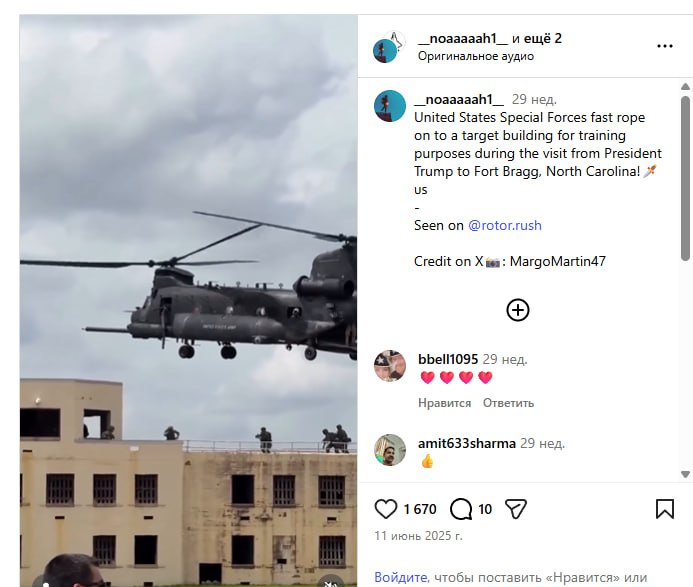Share the post with paper plane icon
693x587 pixels.
516,509
